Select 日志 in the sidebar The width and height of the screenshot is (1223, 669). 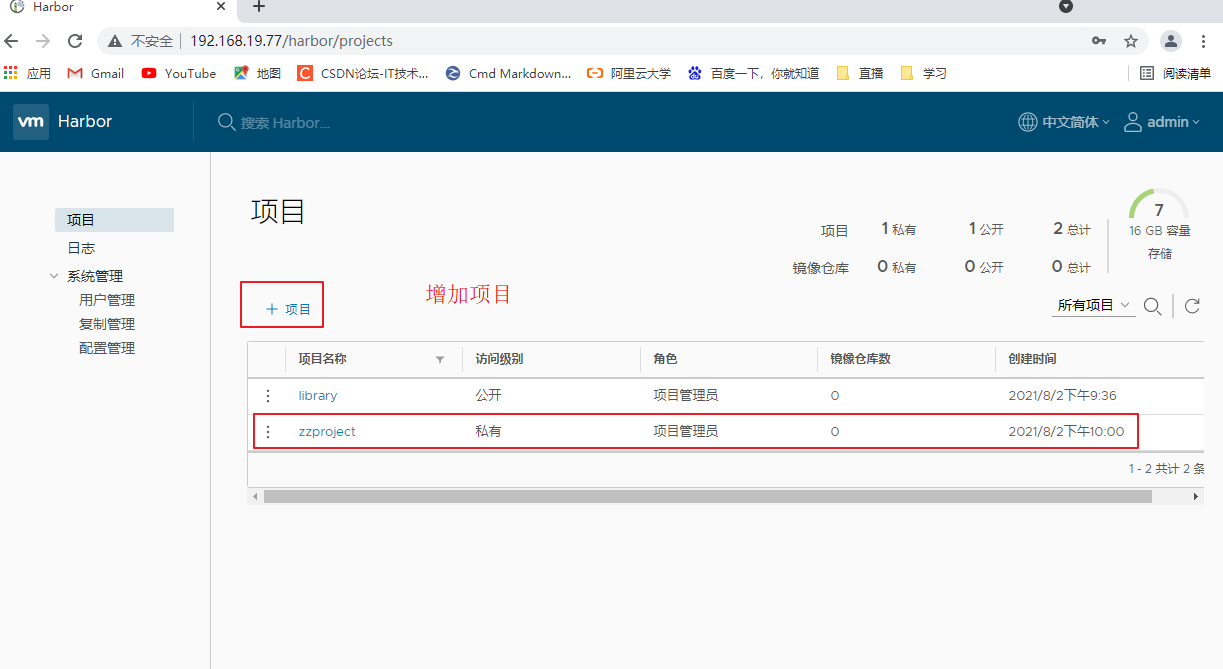81,248
